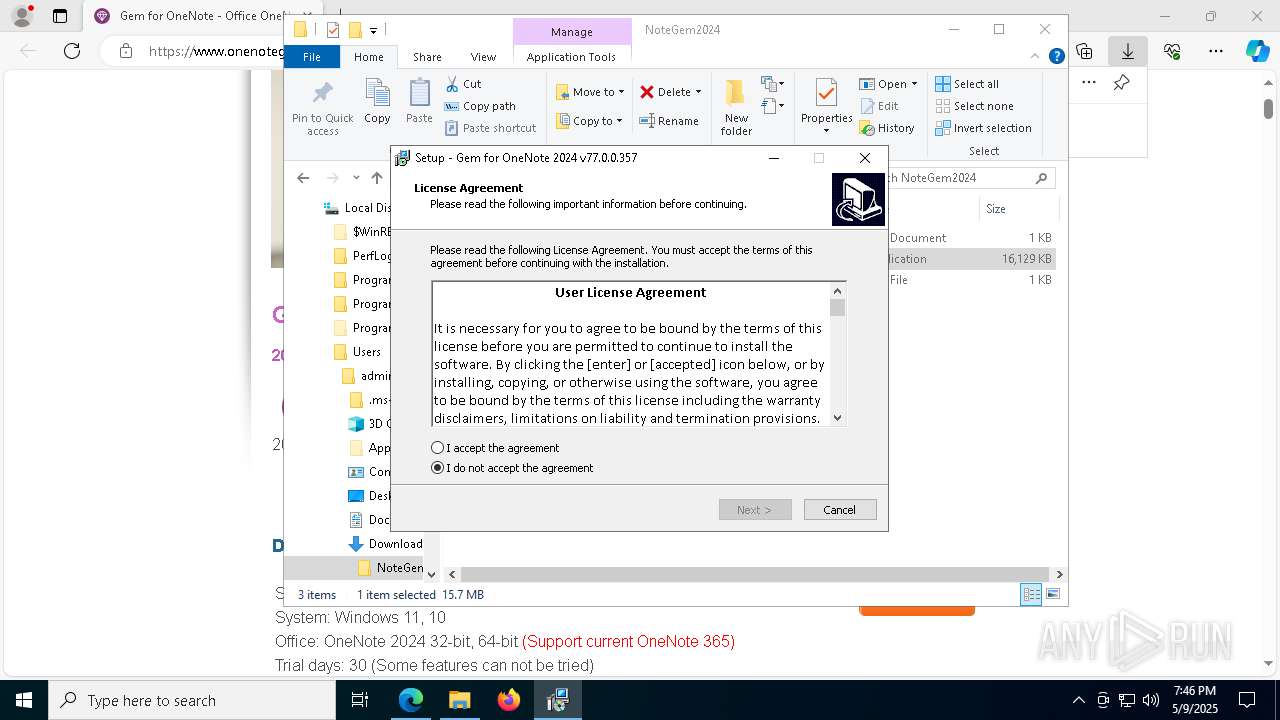Open the Move to dropdown
Viewport: 1280px width, 720px height.
(x=590, y=92)
